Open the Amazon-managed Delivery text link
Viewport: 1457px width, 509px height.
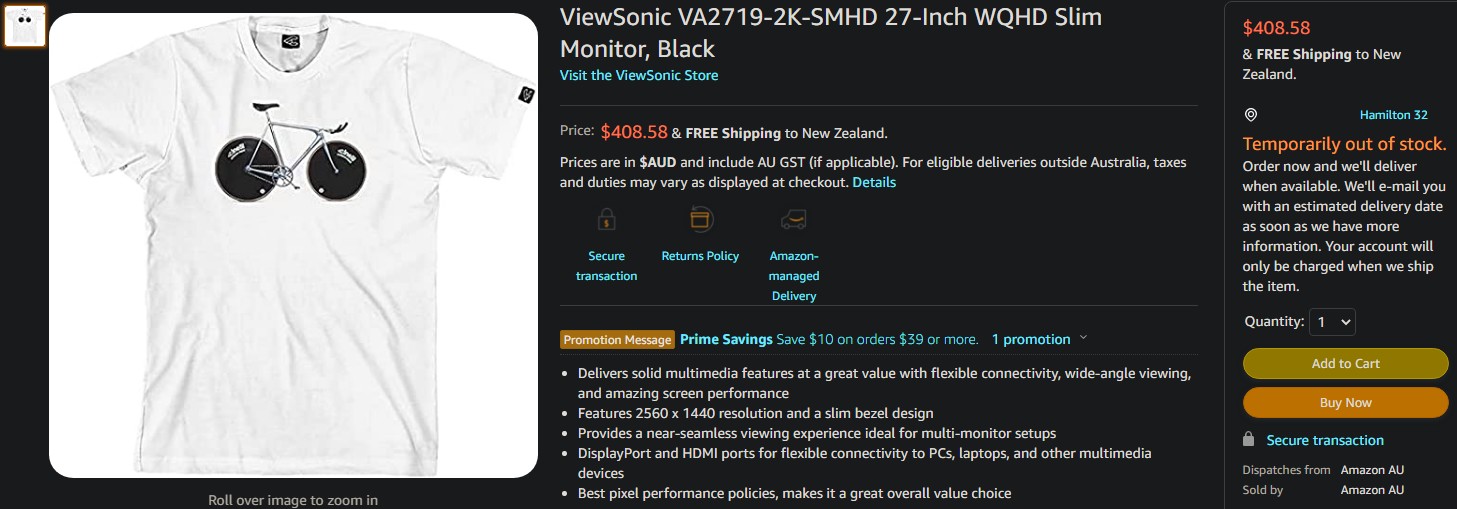[794, 276]
